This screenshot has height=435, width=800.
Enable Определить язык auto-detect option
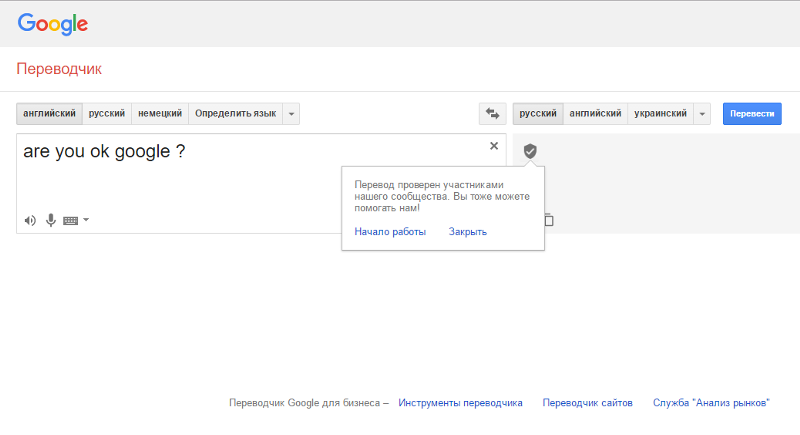tap(236, 114)
